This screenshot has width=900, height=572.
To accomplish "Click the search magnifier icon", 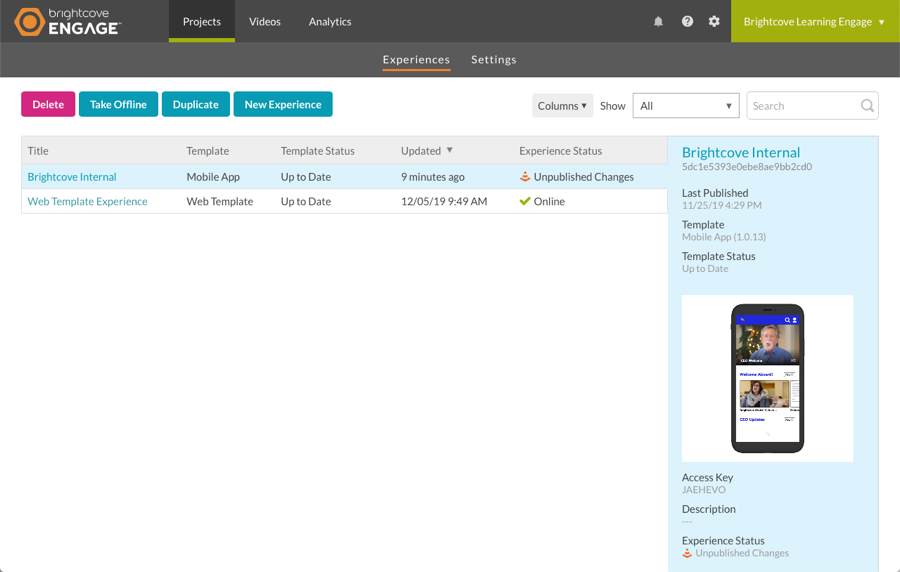I will [x=867, y=106].
